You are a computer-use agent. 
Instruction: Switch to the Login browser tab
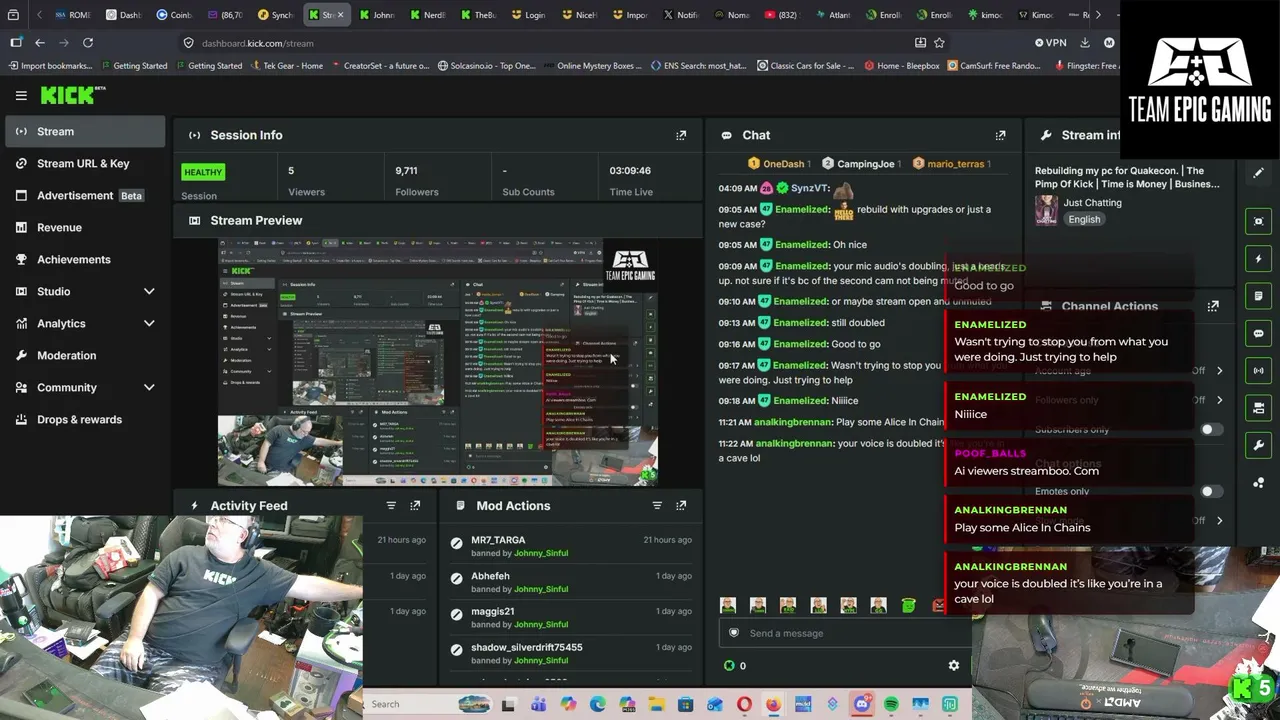tap(528, 15)
